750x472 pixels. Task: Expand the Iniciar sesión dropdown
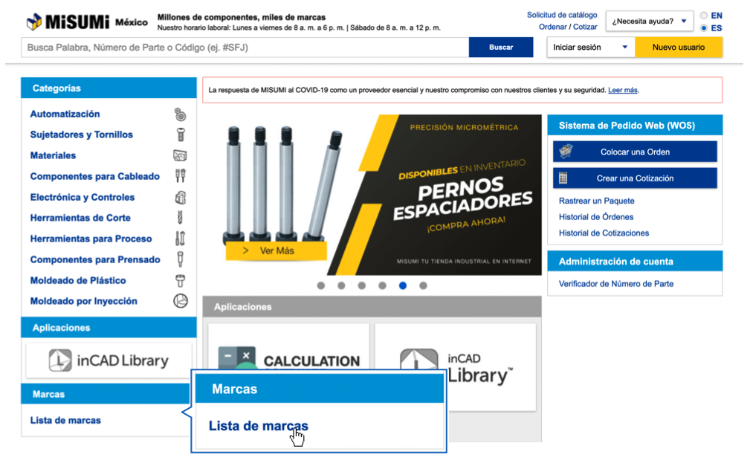(x=591, y=47)
